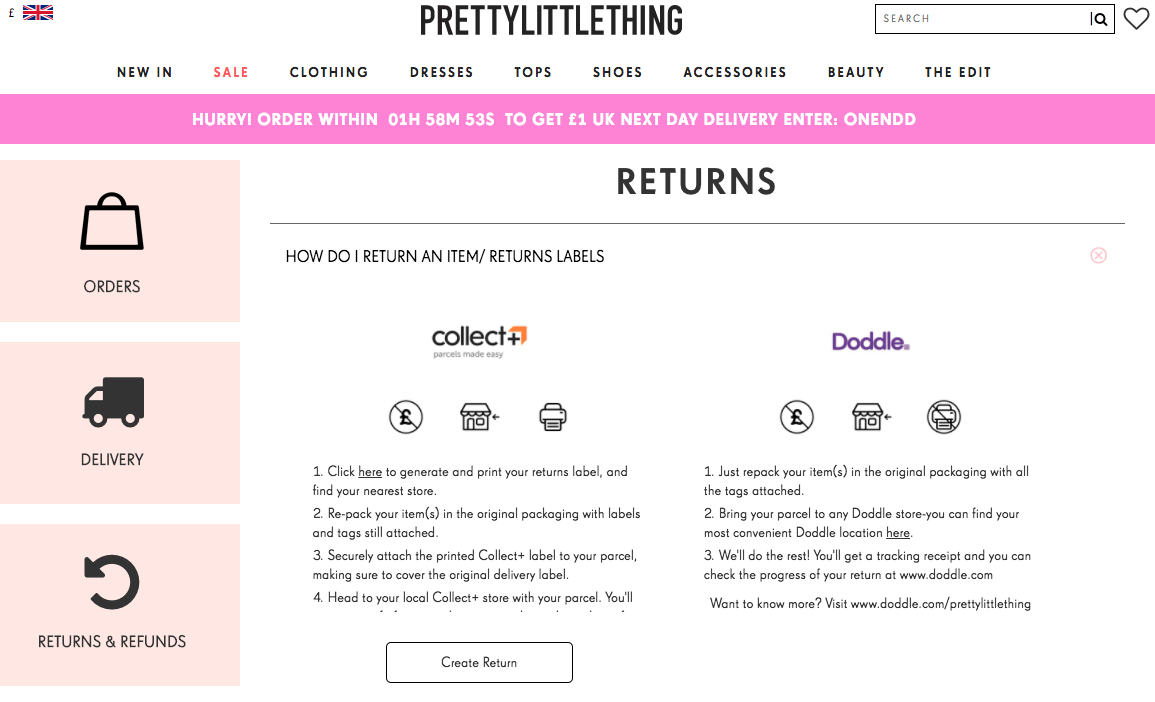Click 'here' link for Doddle locations
The image size is (1155, 702).
(x=897, y=533)
